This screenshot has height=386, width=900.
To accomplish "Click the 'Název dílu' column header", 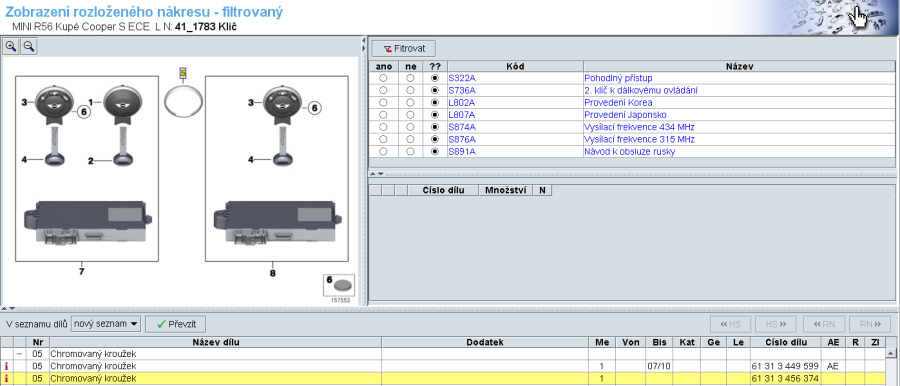I will point(215,342).
